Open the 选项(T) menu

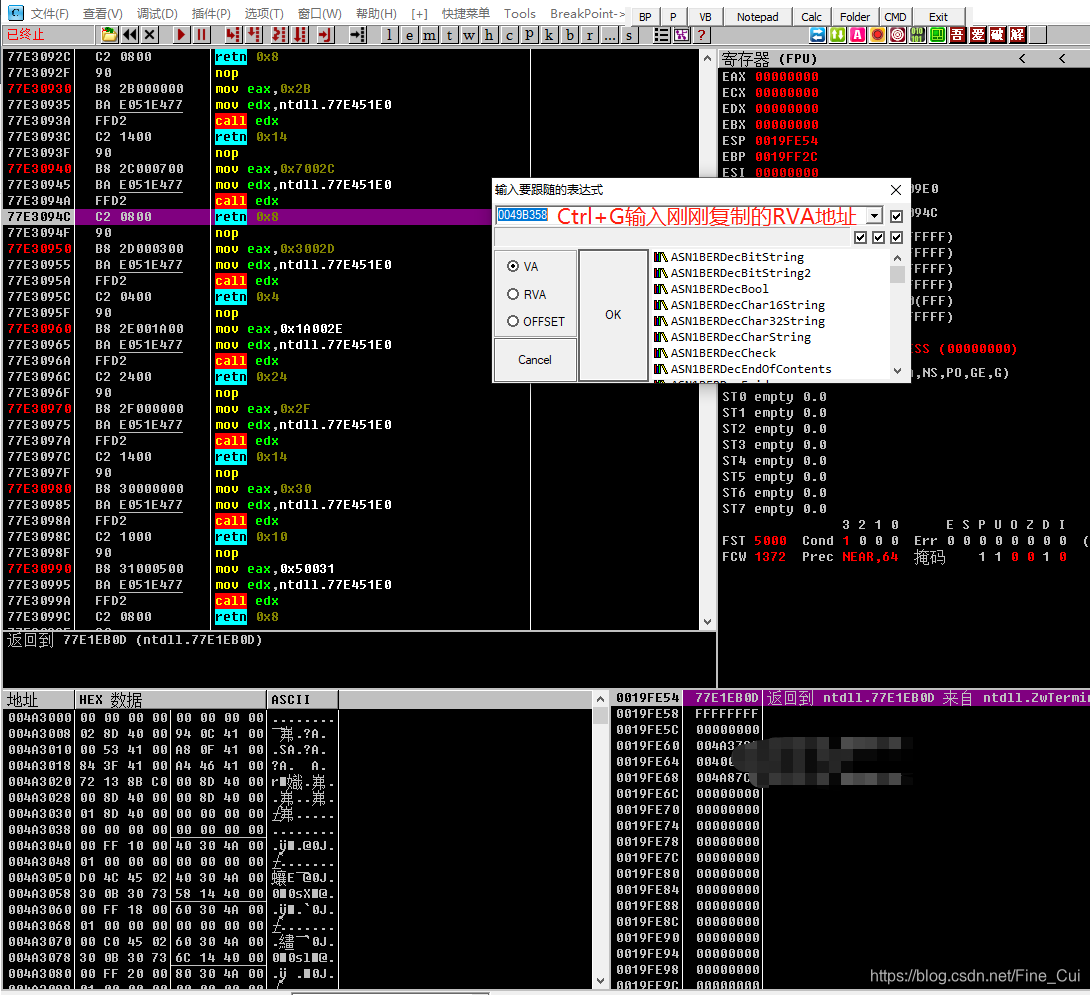pos(264,14)
